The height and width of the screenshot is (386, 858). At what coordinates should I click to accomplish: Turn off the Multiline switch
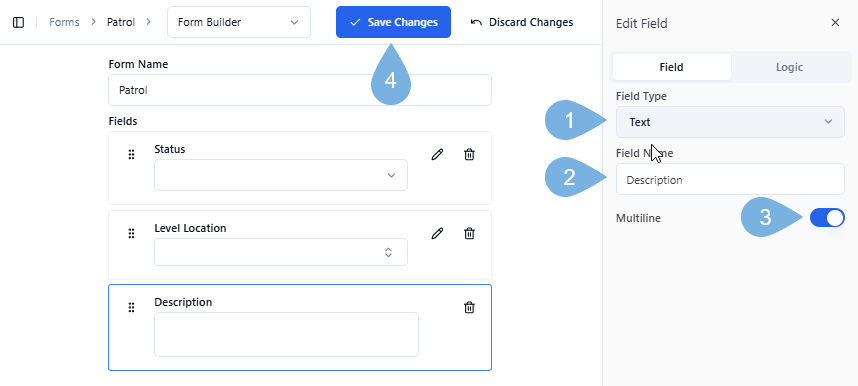(827, 218)
